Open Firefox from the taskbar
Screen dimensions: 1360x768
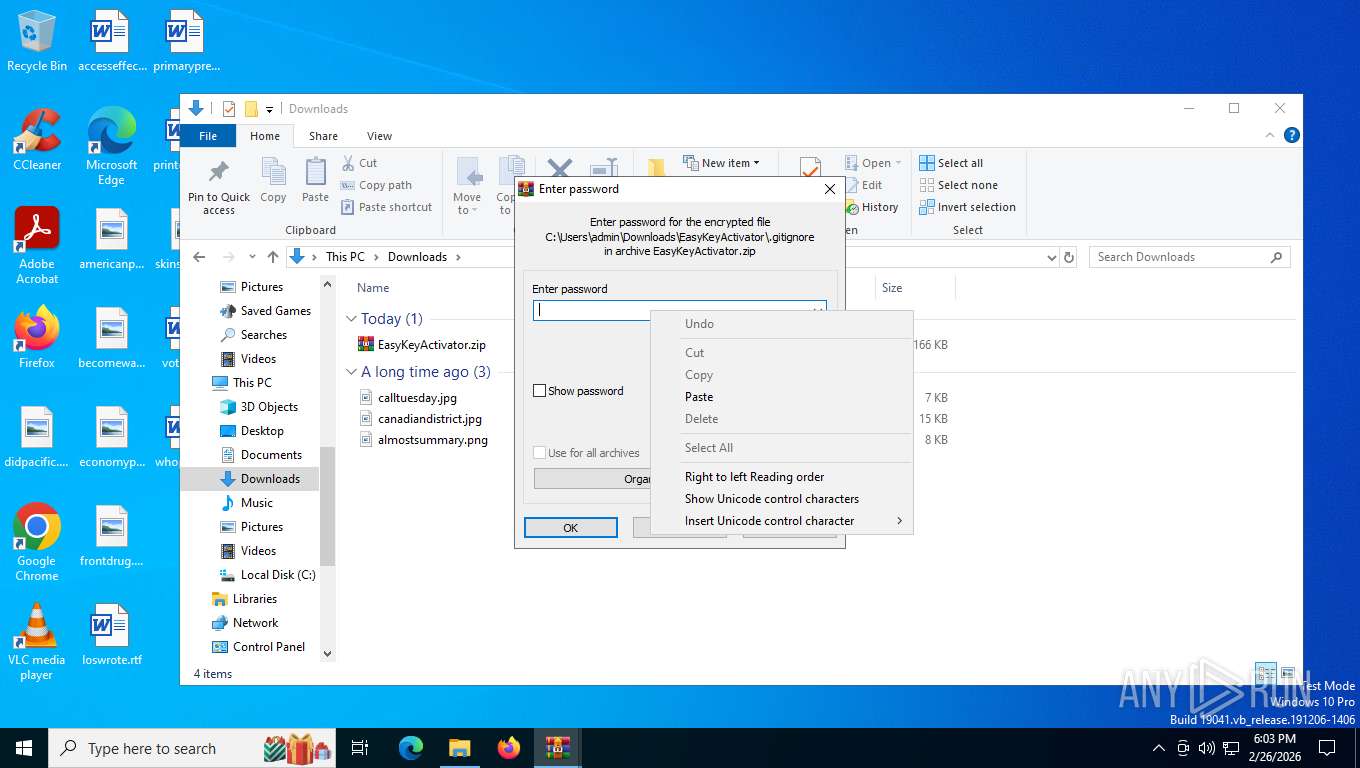tap(509, 748)
